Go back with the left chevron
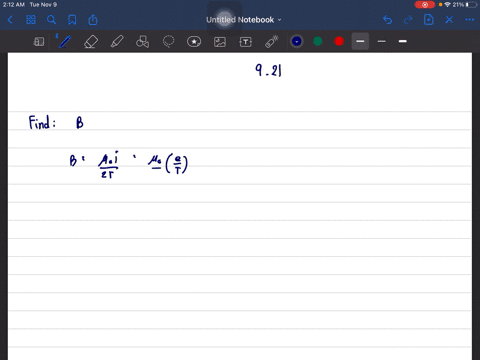 pyautogui.click(x=10, y=20)
